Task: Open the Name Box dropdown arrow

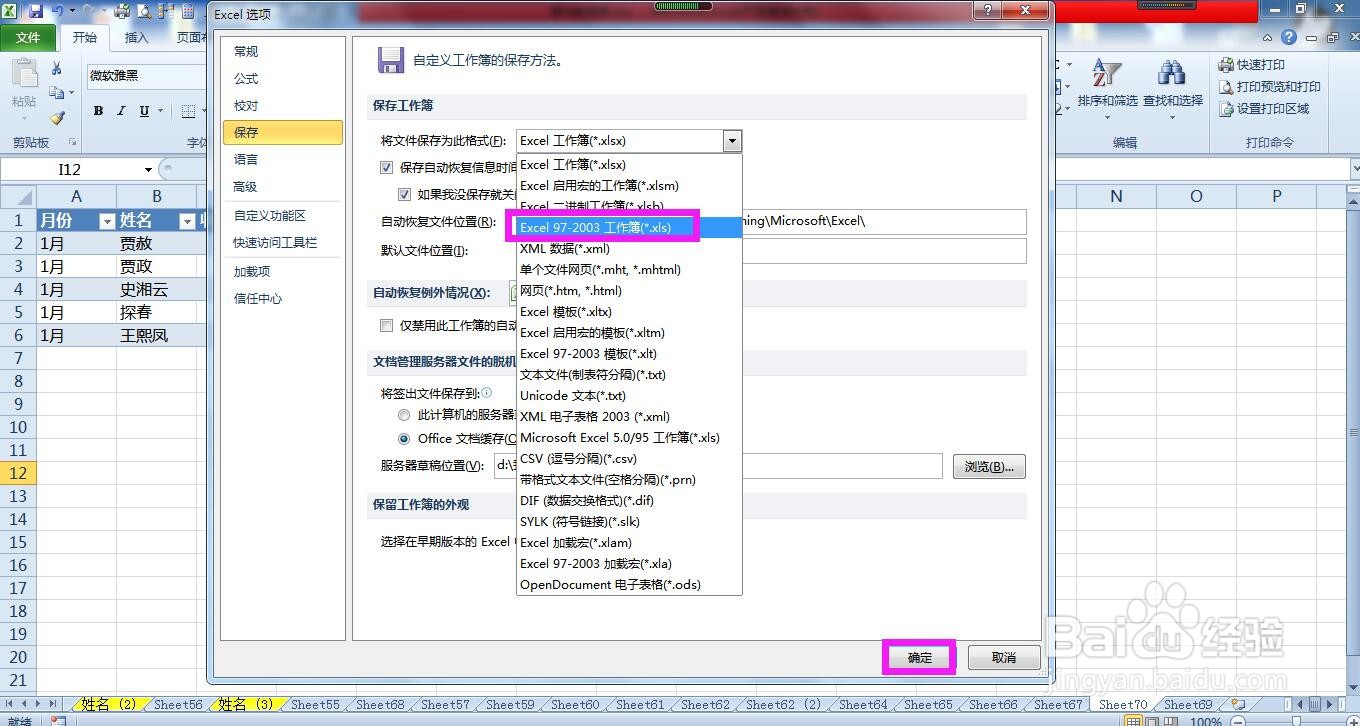Action: 148,170
